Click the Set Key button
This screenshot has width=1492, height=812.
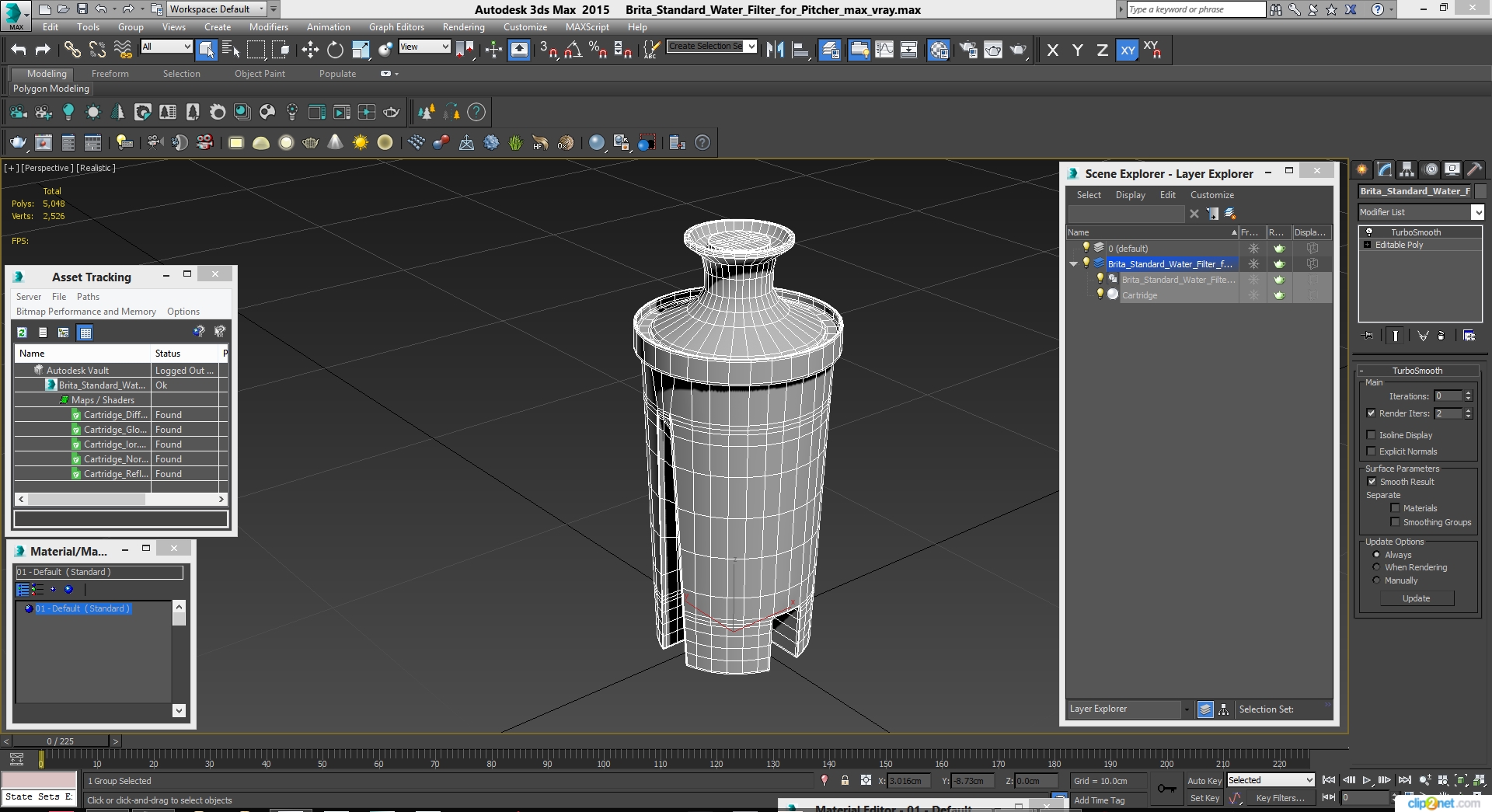[1204, 798]
